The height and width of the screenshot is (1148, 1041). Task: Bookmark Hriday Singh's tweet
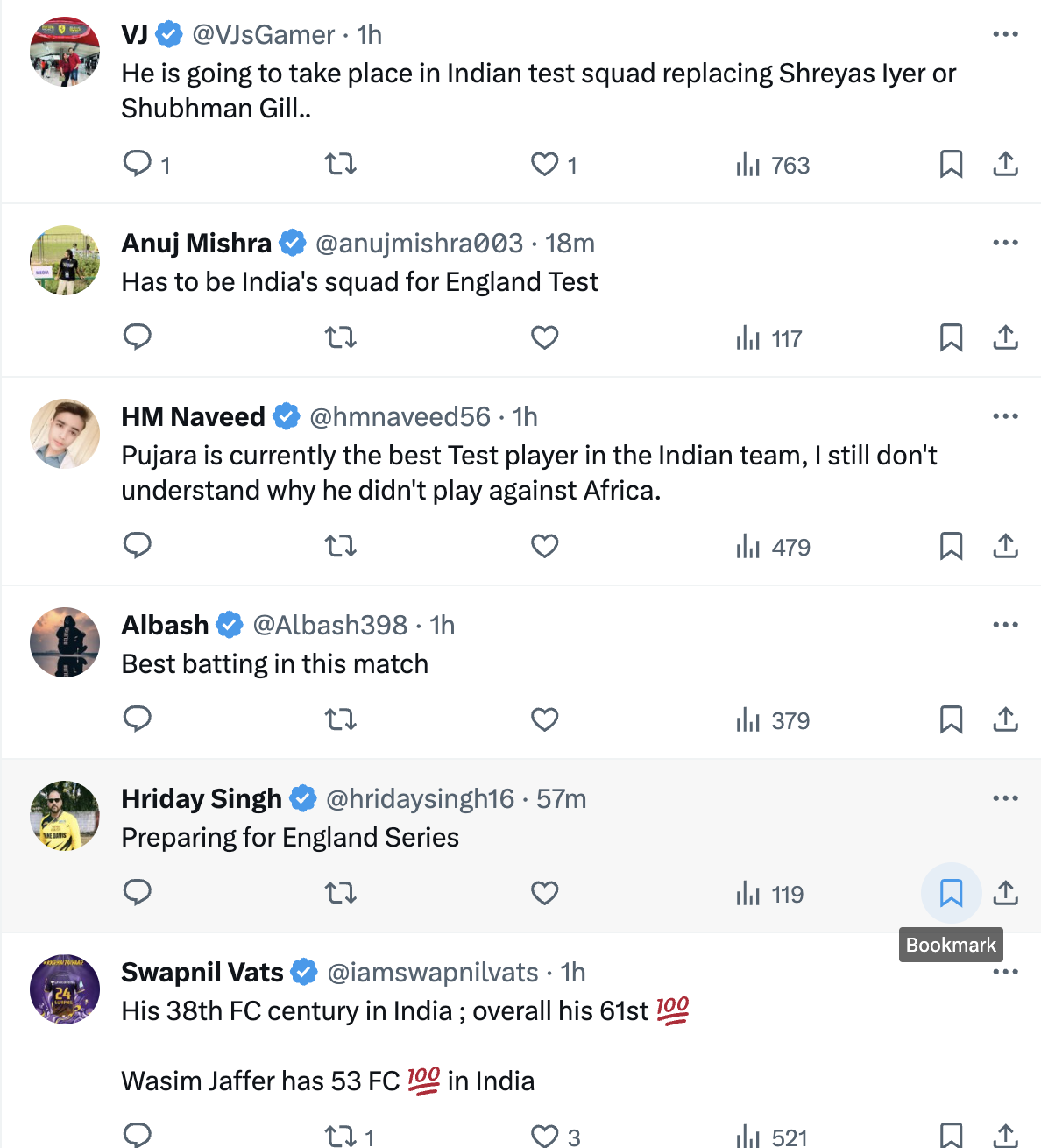pyautogui.click(x=951, y=893)
